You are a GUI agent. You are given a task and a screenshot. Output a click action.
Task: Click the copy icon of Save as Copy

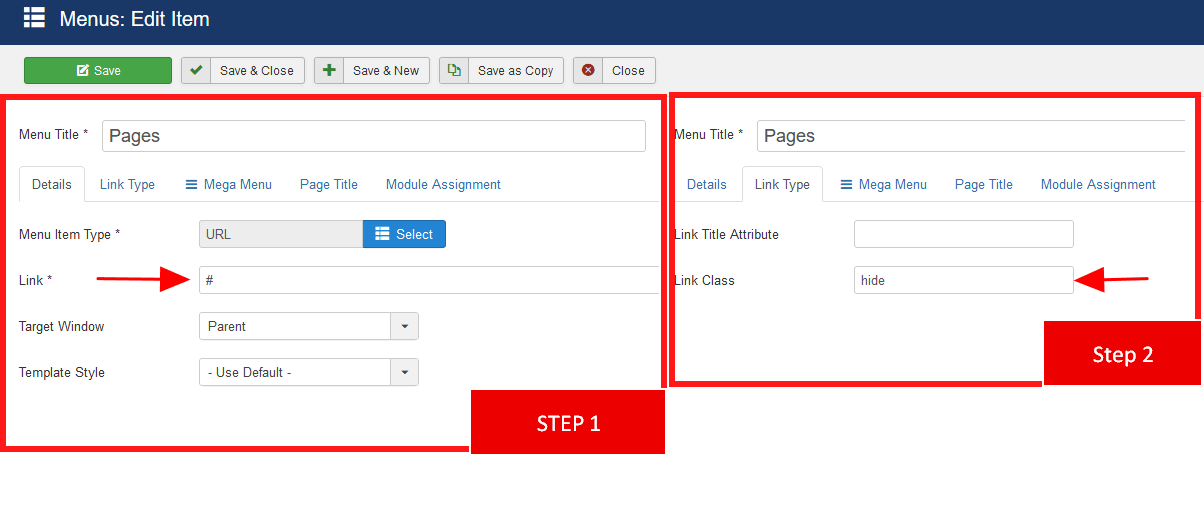454,70
